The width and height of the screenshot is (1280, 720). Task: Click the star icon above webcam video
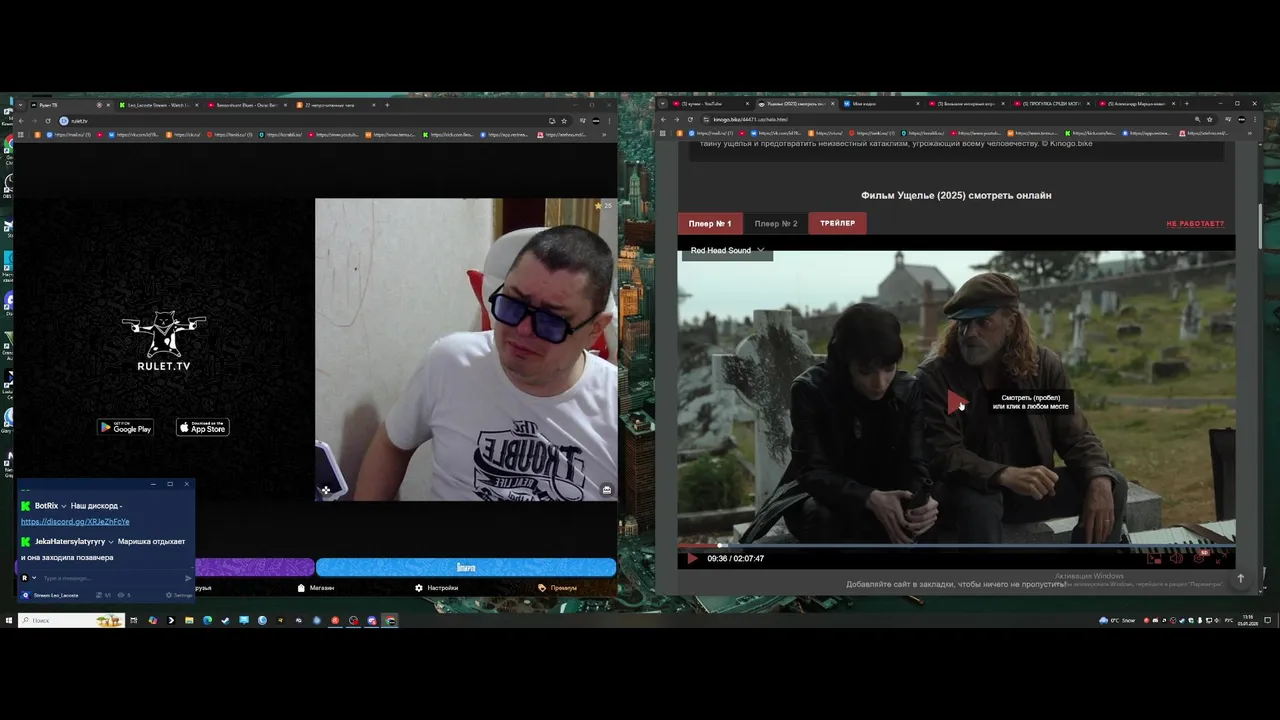tap(598, 206)
